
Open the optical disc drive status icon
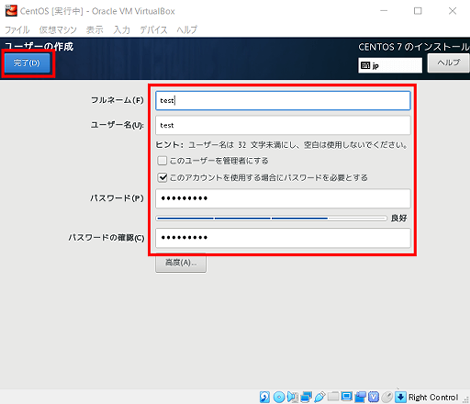[279, 397]
